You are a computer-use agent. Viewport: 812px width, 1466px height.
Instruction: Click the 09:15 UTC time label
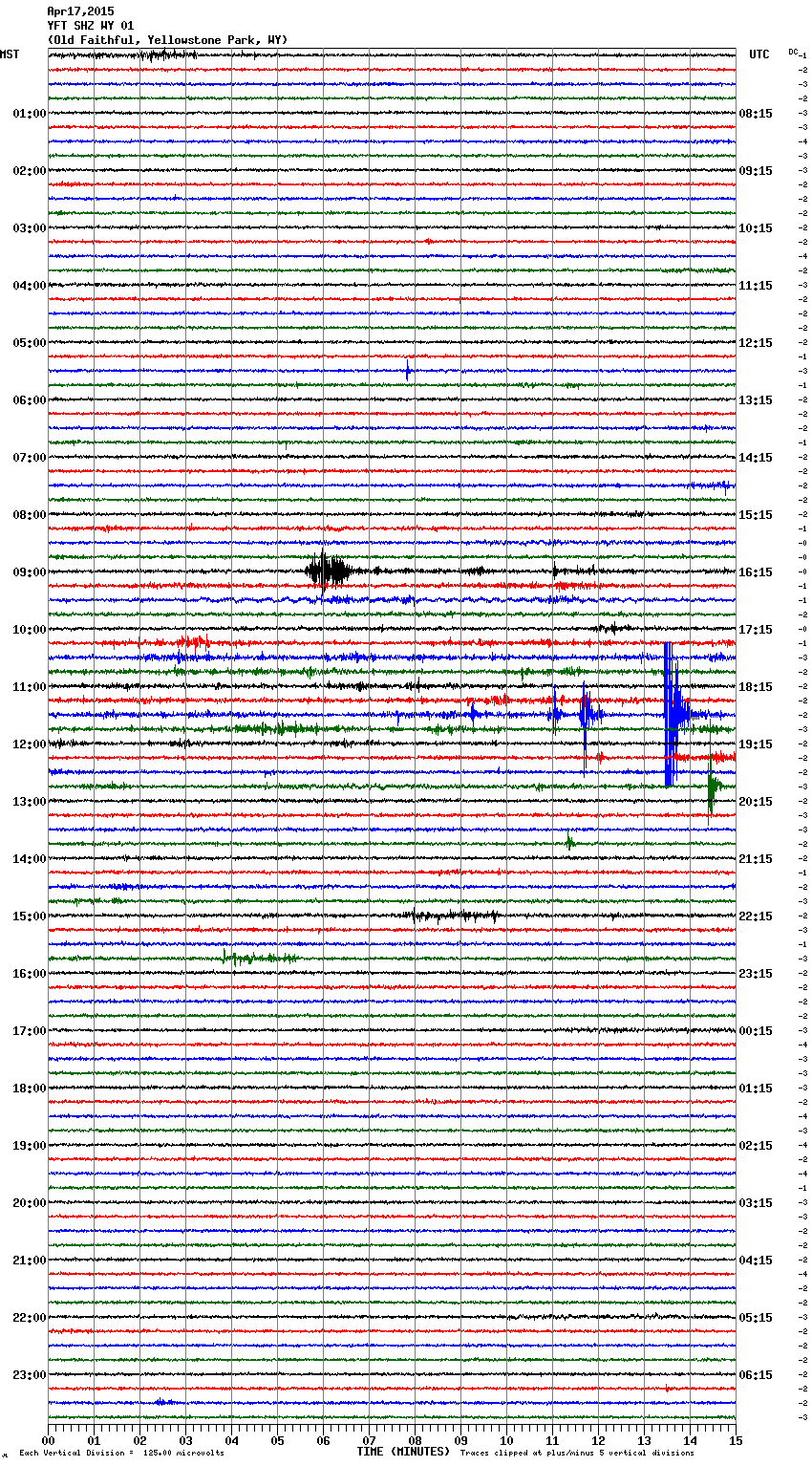point(756,171)
